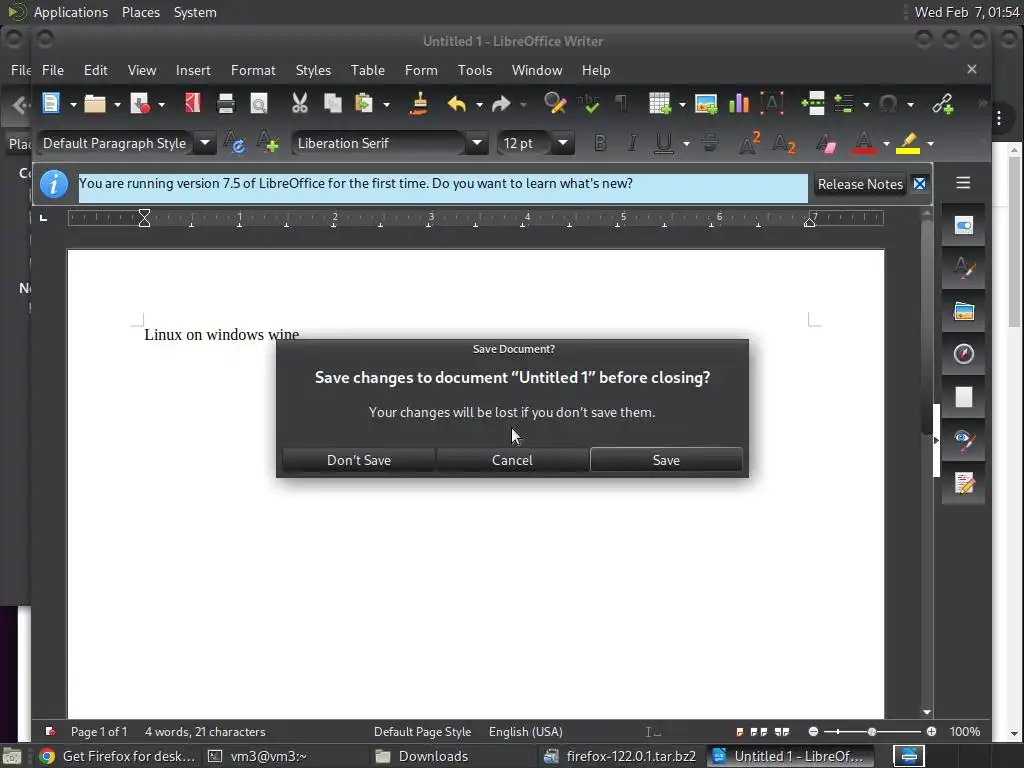Open the Insert Table dropdown arrow

coord(682,104)
